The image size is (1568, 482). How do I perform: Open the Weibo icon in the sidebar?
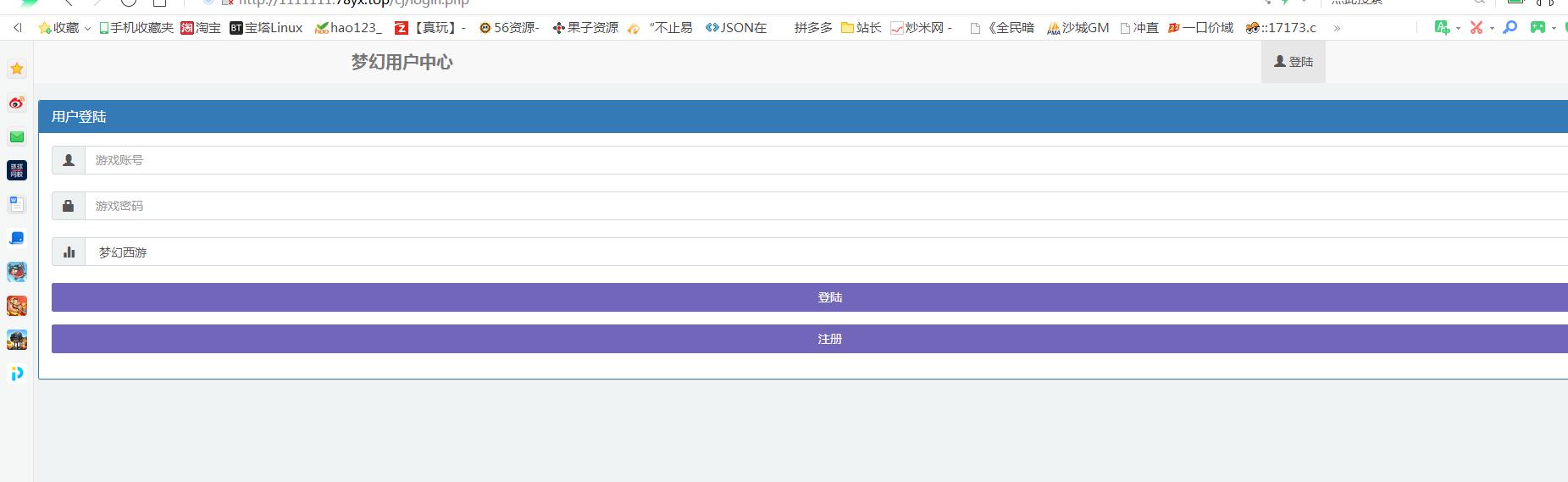coord(16,103)
